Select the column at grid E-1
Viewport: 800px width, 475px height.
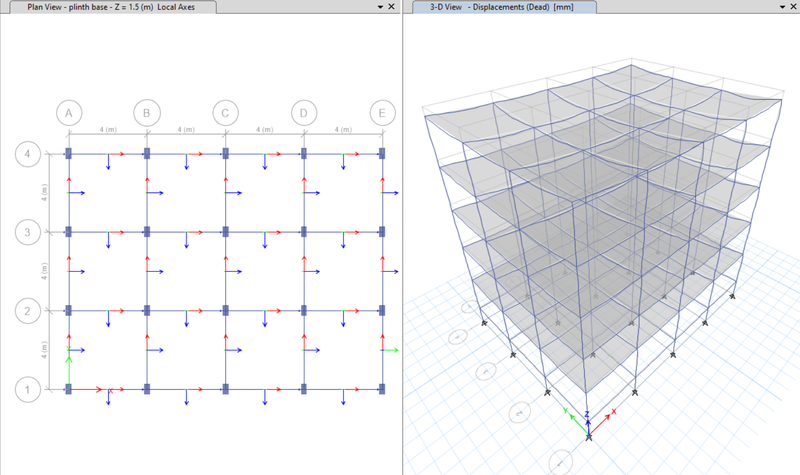pyautogui.click(x=382, y=389)
